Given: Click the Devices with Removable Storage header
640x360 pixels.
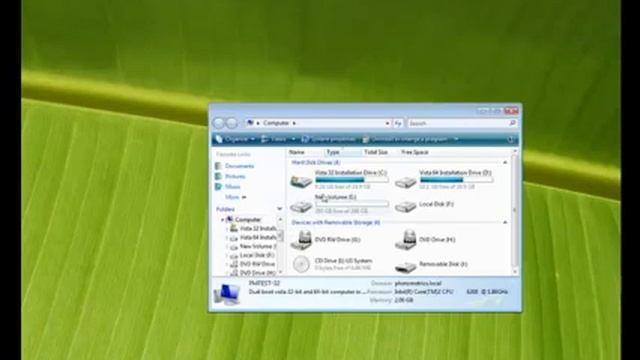Looking at the screenshot, I should tap(336, 222).
